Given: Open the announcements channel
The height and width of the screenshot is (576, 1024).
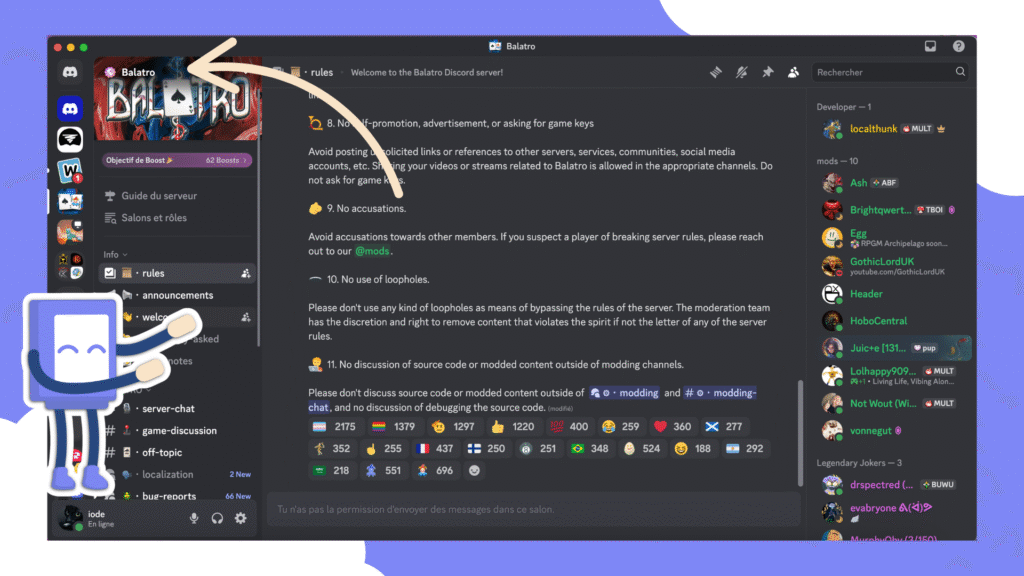Looking at the screenshot, I should tap(176, 295).
